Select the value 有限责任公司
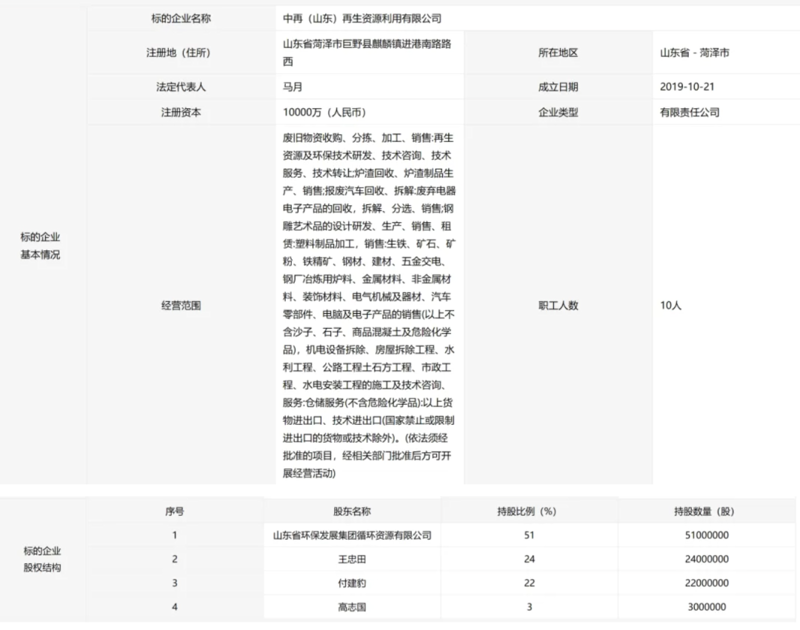800x630 pixels. [690, 112]
